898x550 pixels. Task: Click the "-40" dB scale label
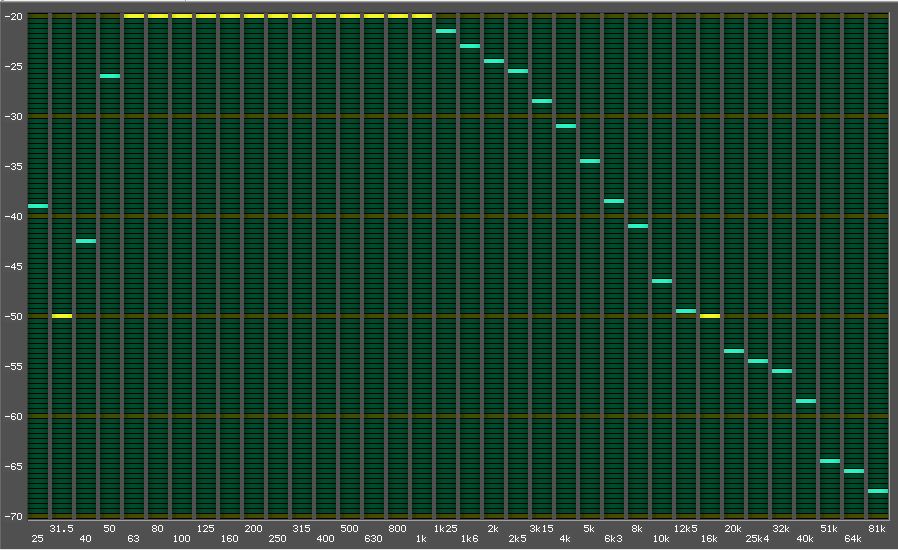13,217
